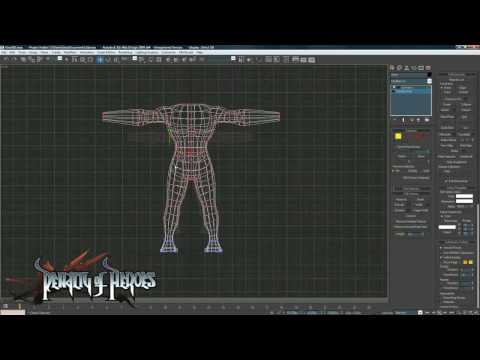Click the Hide Selected button
480x360 pixels.
(446, 157)
